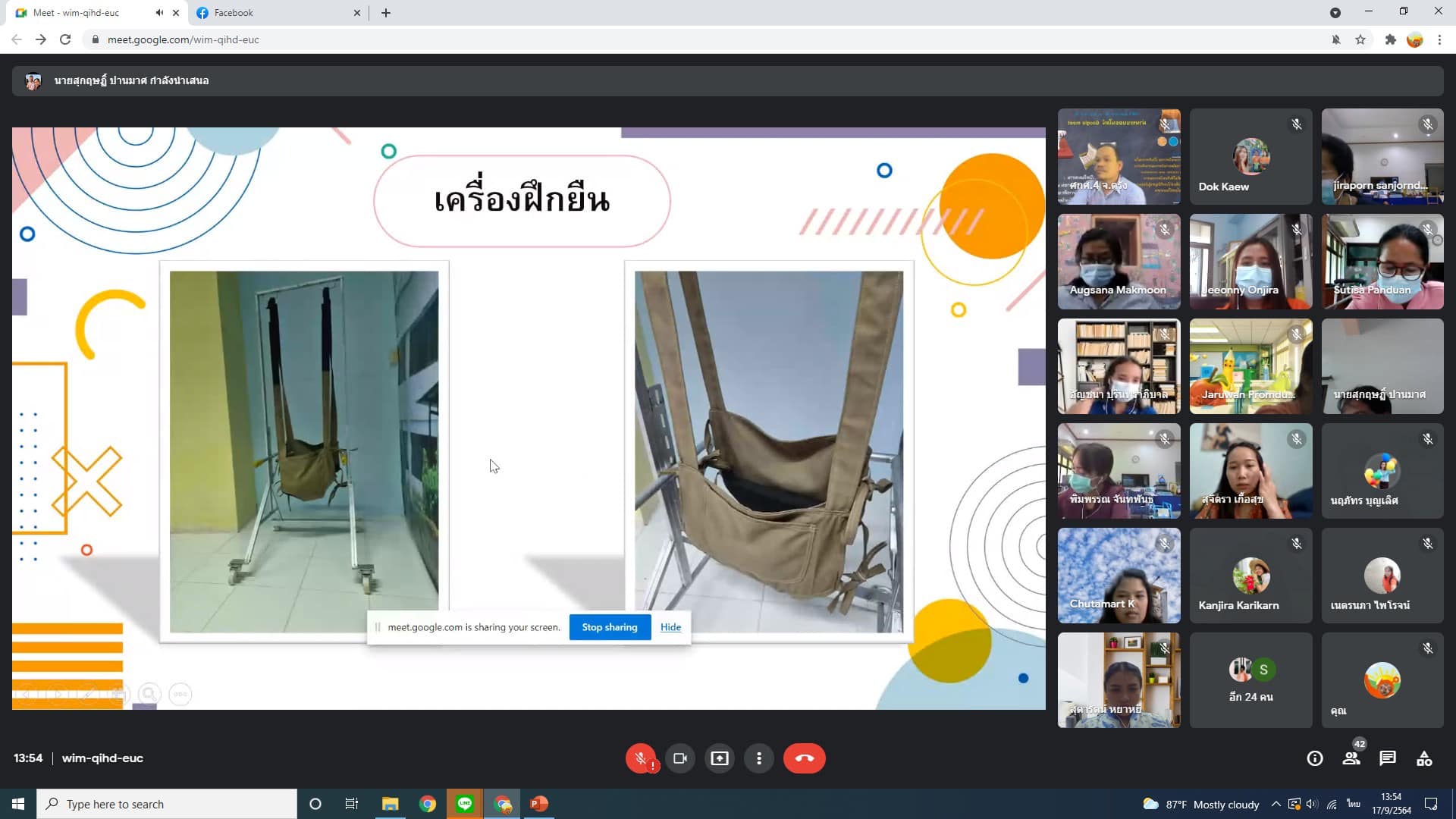Switch to the Facebook tab
1456x819 pixels.
[278, 13]
